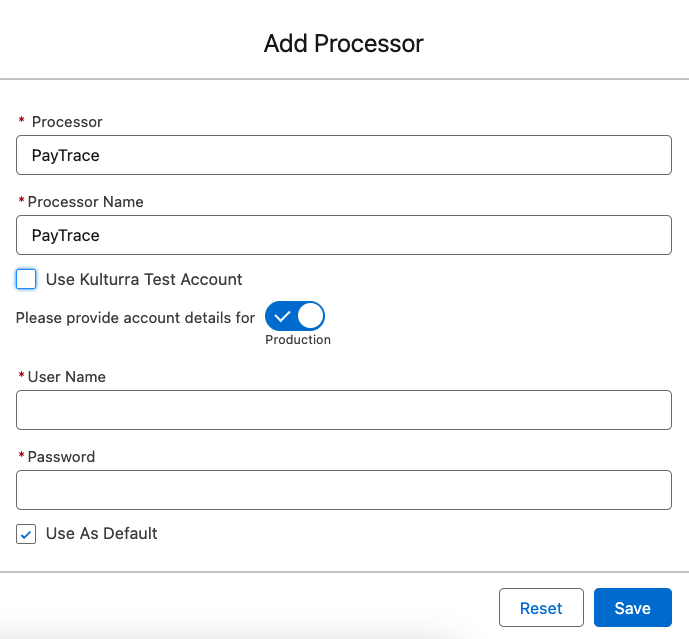Image resolution: width=689 pixels, height=639 pixels.
Task: Switch off the Production account toggle
Action: (x=295, y=316)
